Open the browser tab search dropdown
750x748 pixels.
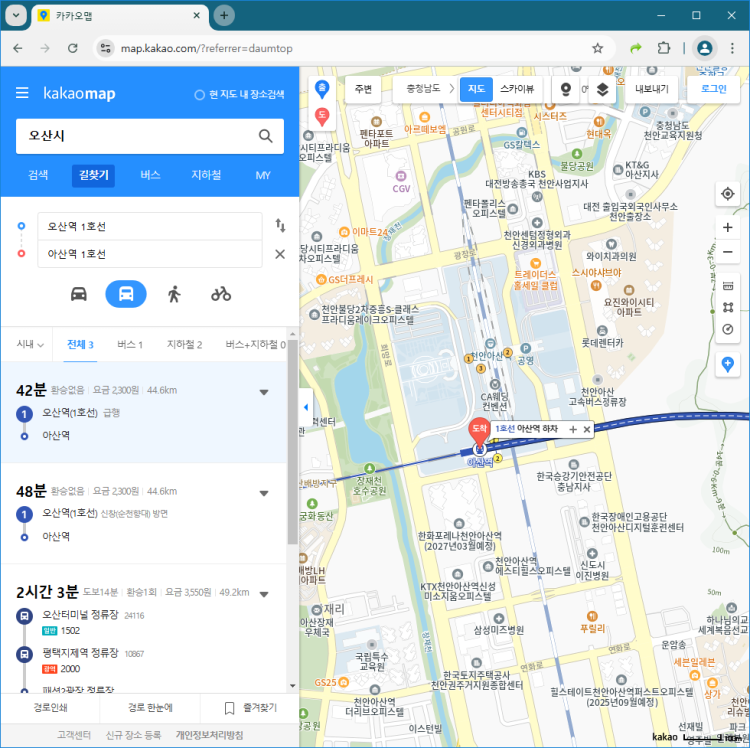[16, 15]
